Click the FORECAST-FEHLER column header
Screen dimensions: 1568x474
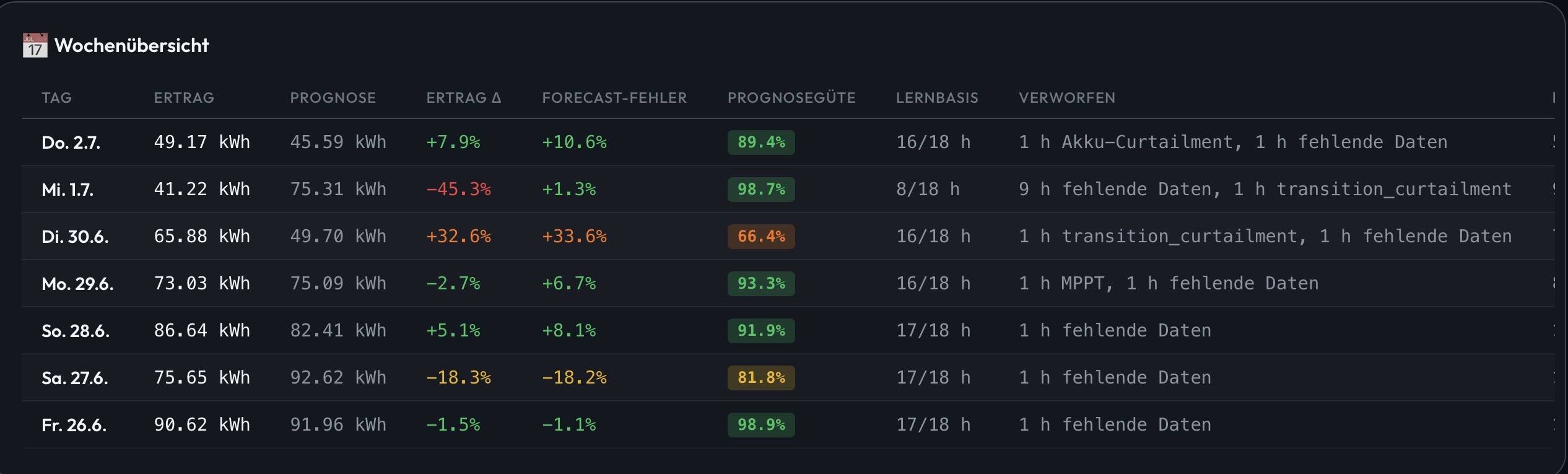pos(614,98)
